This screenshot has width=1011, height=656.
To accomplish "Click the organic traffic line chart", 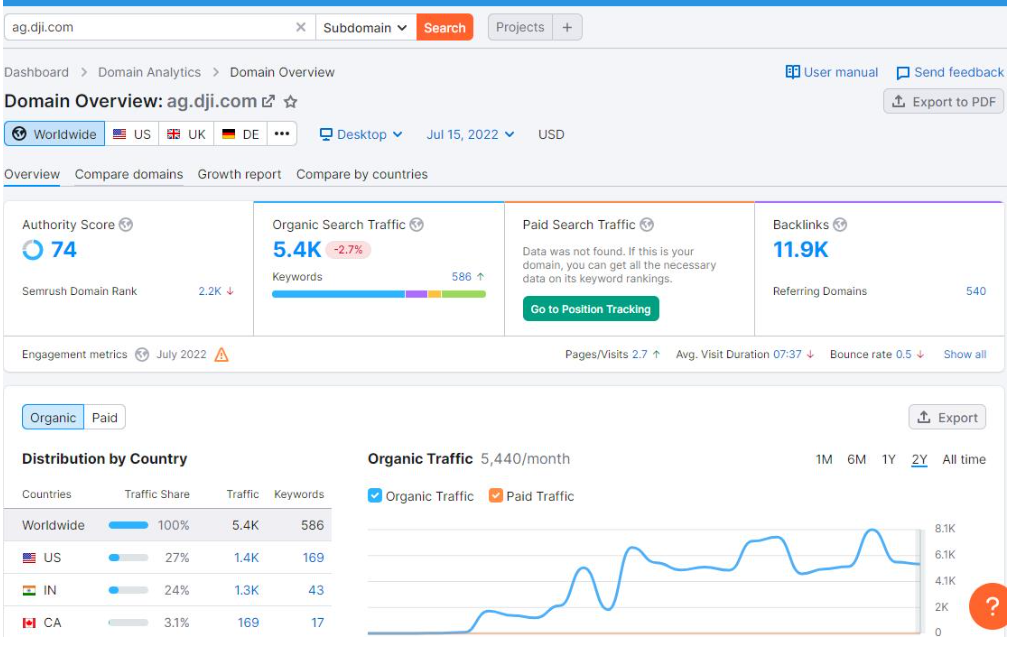I will tap(643, 581).
